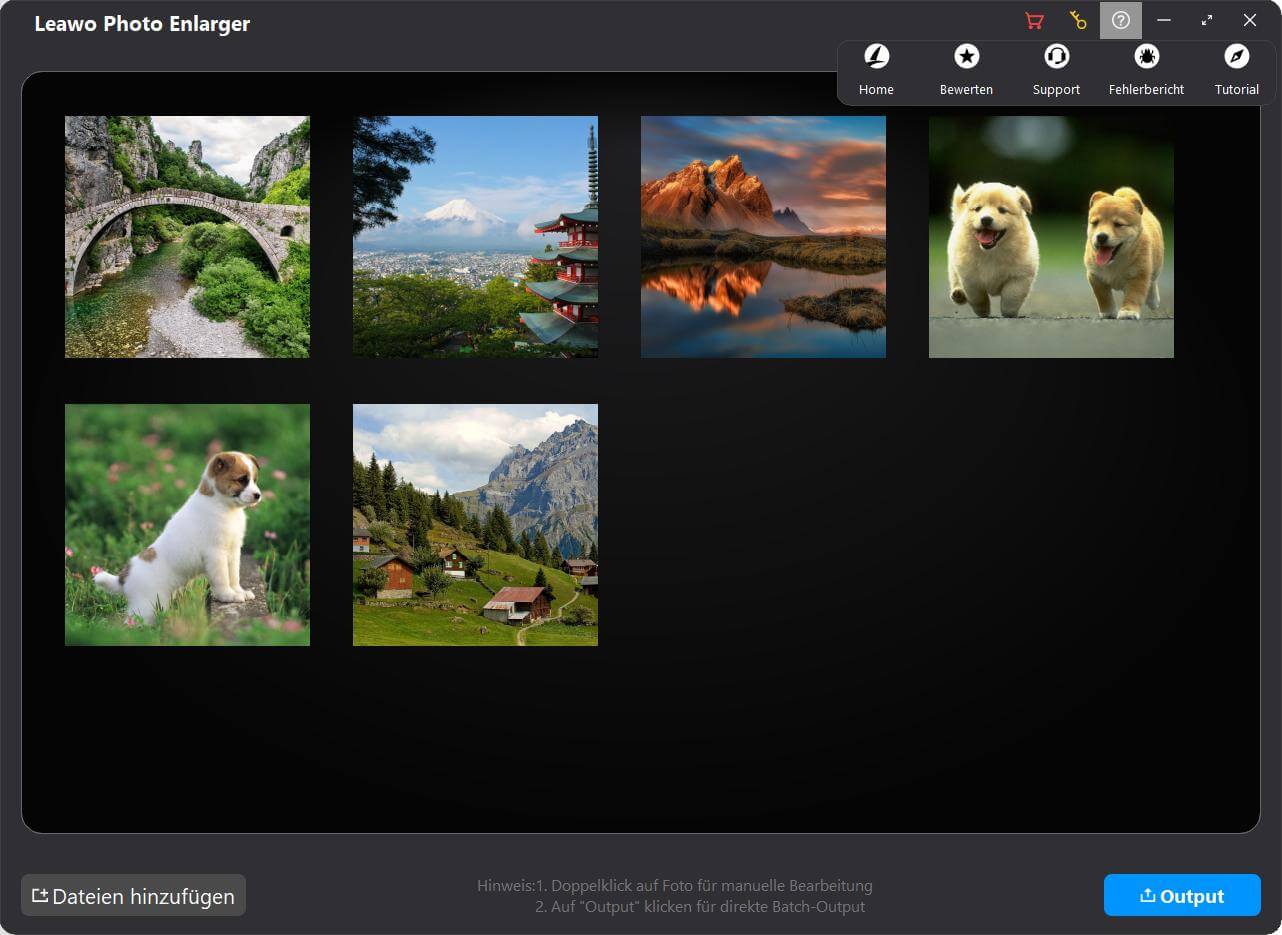This screenshot has width=1282, height=935.
Task: Click the Leawo Photo Enlarger title text
Action: coord(142,24)
